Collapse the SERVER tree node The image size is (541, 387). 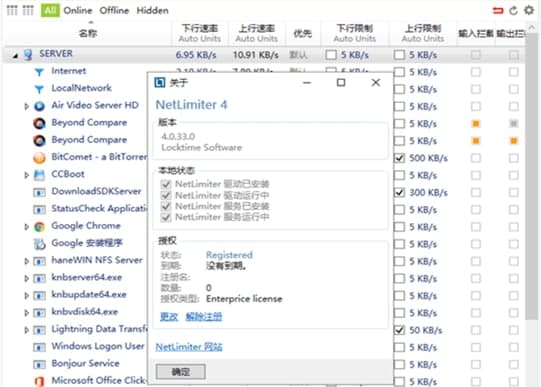click(x=15, y=56)
